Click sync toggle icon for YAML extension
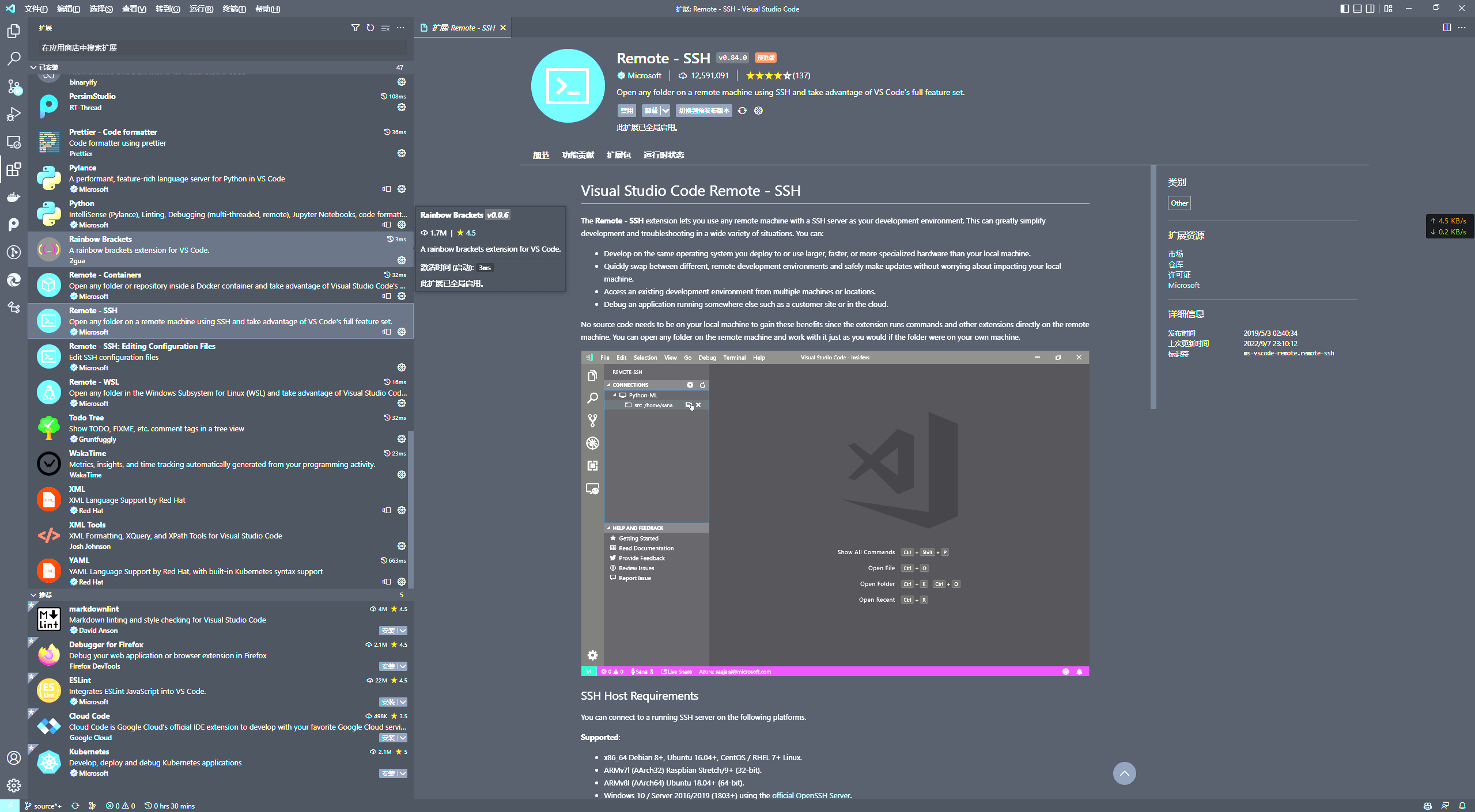 387,582
